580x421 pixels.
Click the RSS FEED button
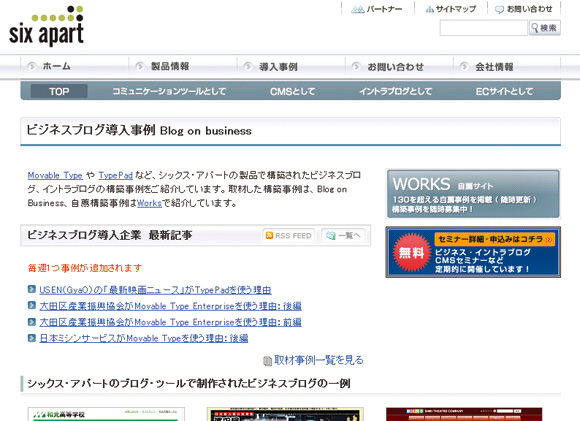[x=289, y=235]
